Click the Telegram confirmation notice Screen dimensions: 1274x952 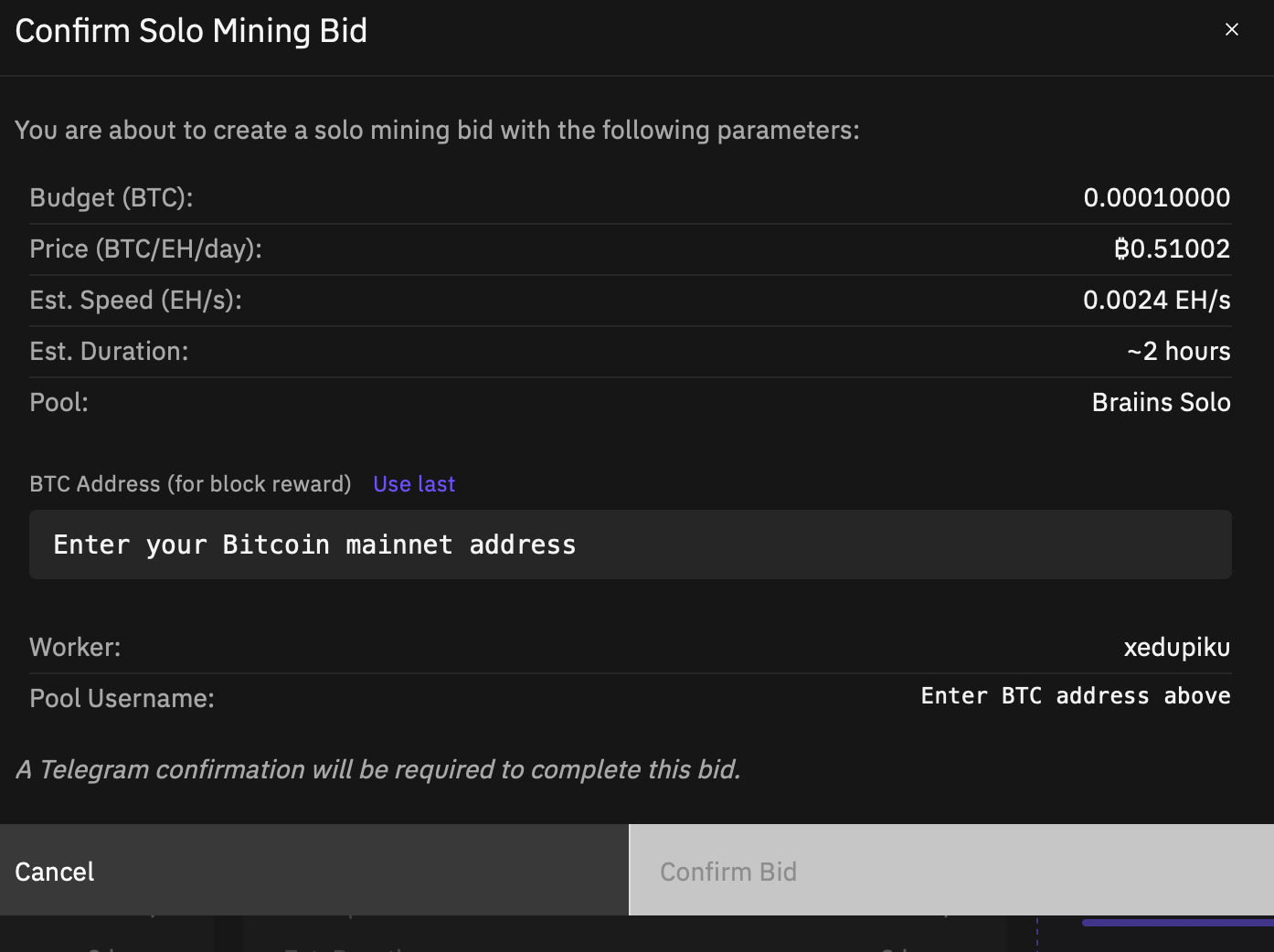[378, 769]
